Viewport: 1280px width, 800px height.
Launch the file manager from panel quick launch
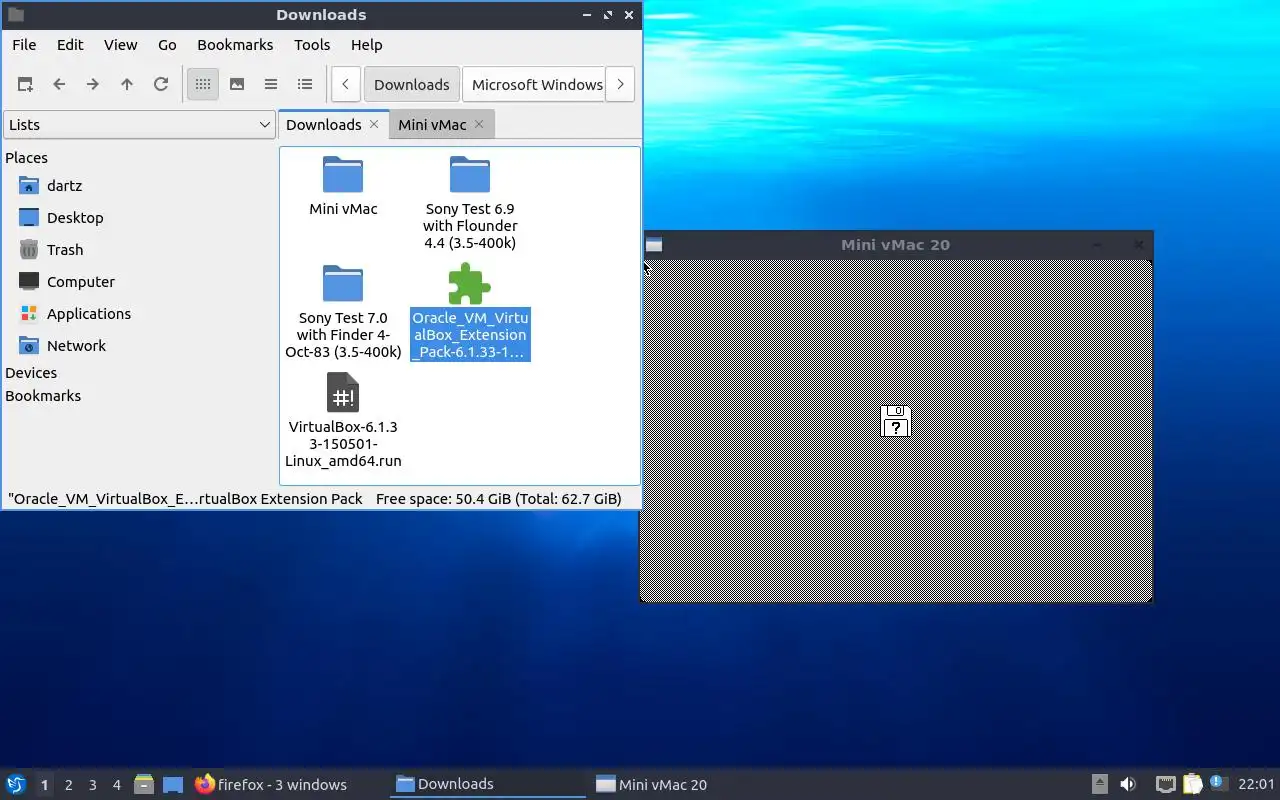click(x=144, y=785)
